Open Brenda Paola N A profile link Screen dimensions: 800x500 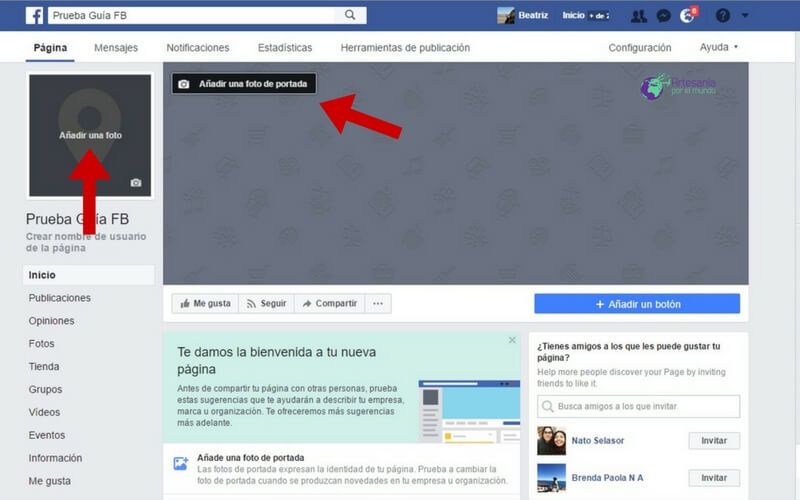[607, 478]
